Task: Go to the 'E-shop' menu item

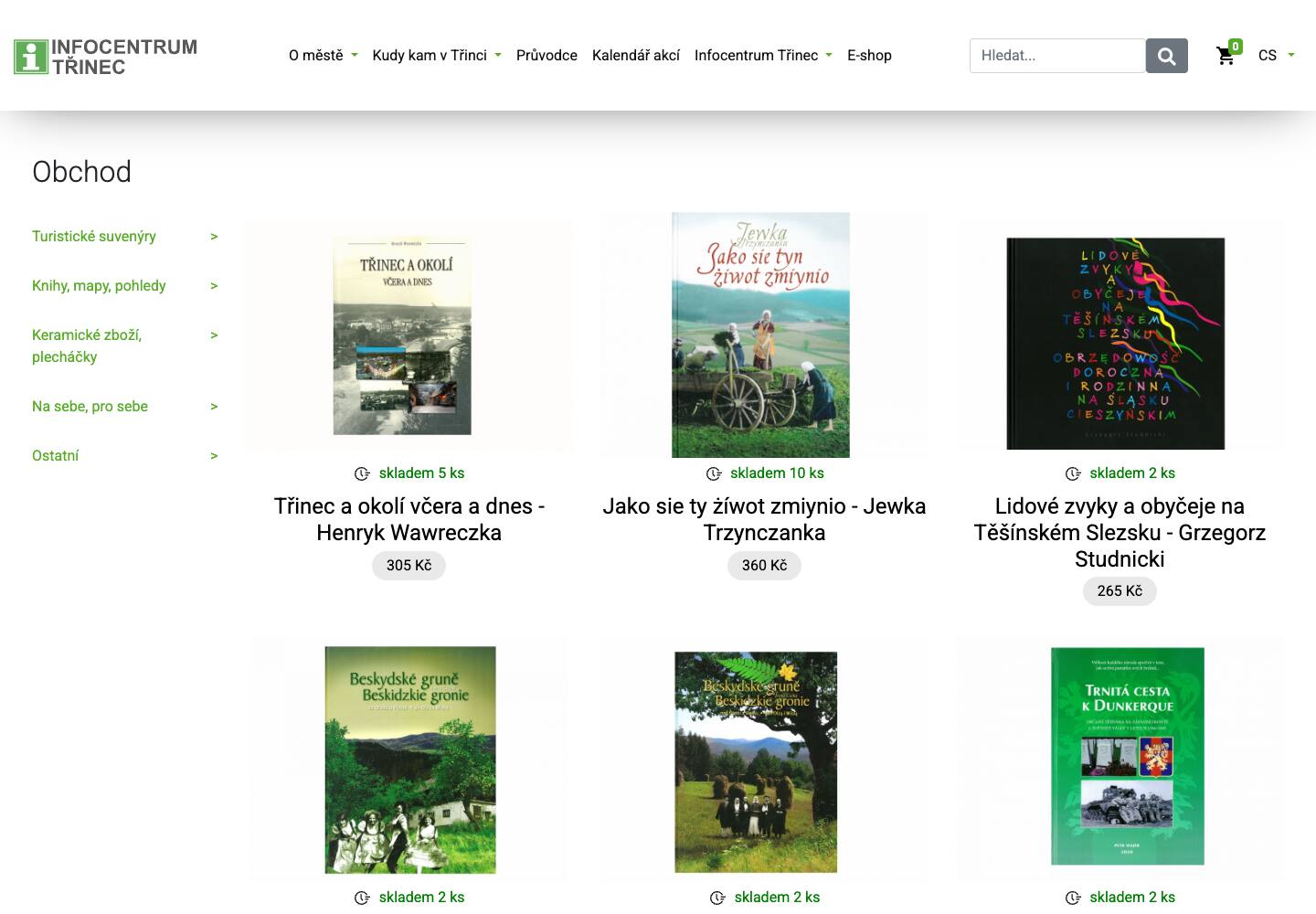Action: point(869,55)
